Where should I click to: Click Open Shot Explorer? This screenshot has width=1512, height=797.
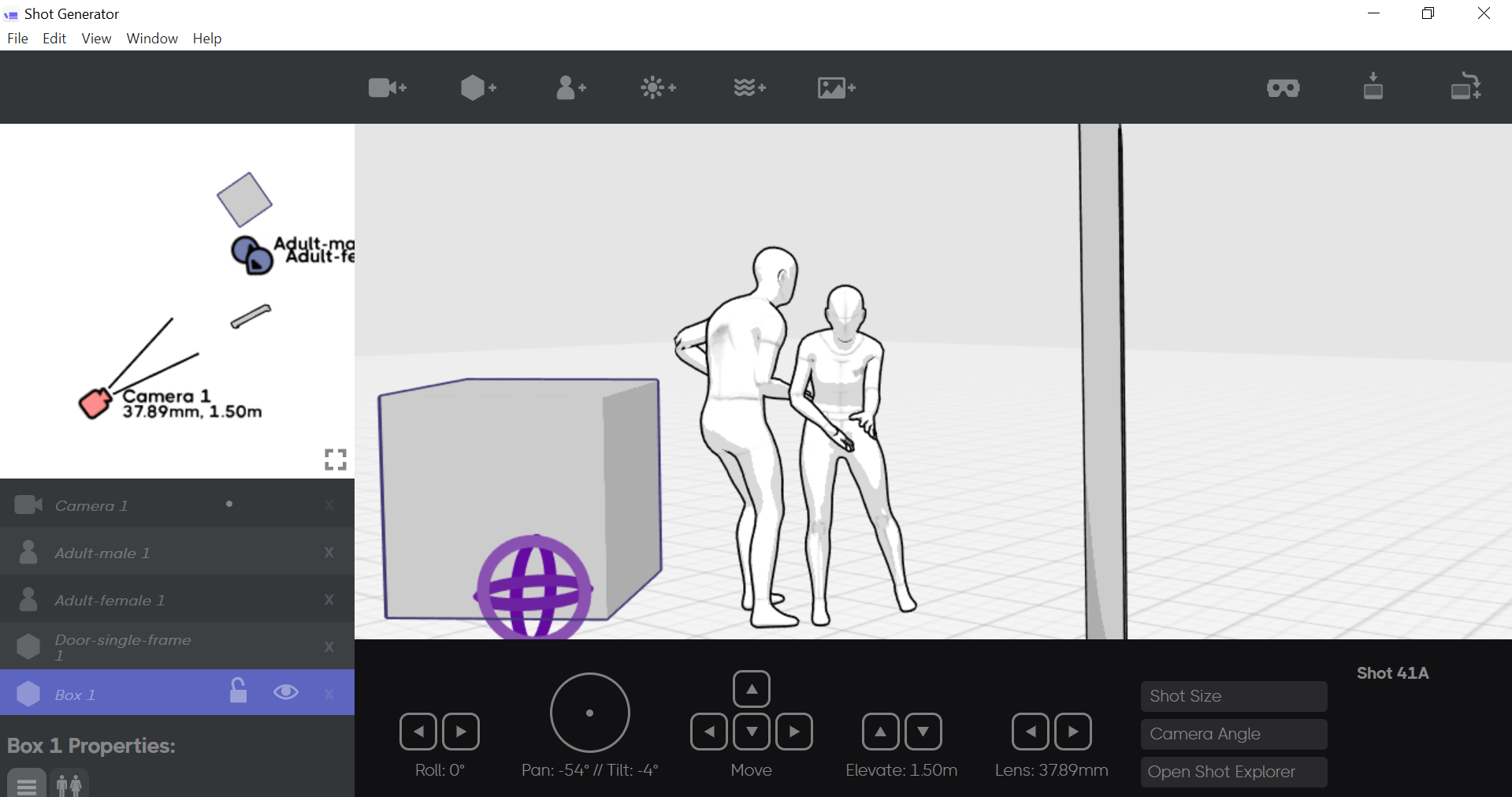[x=1233, y=772]
